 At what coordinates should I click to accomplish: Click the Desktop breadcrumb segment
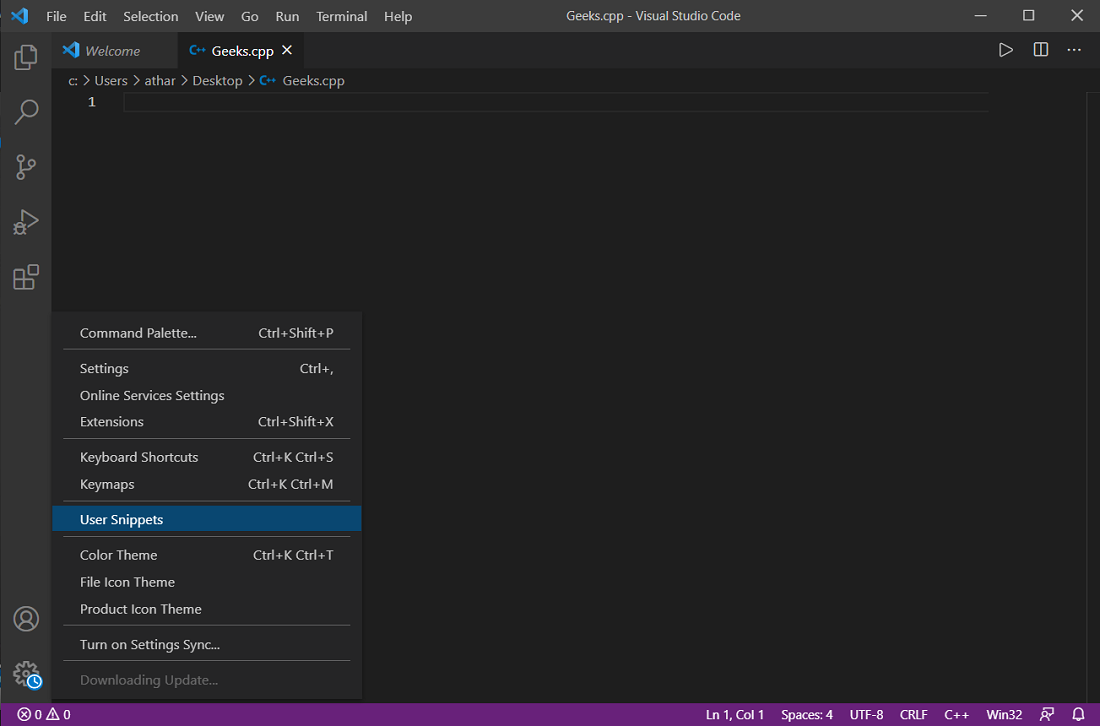[217, 81]
